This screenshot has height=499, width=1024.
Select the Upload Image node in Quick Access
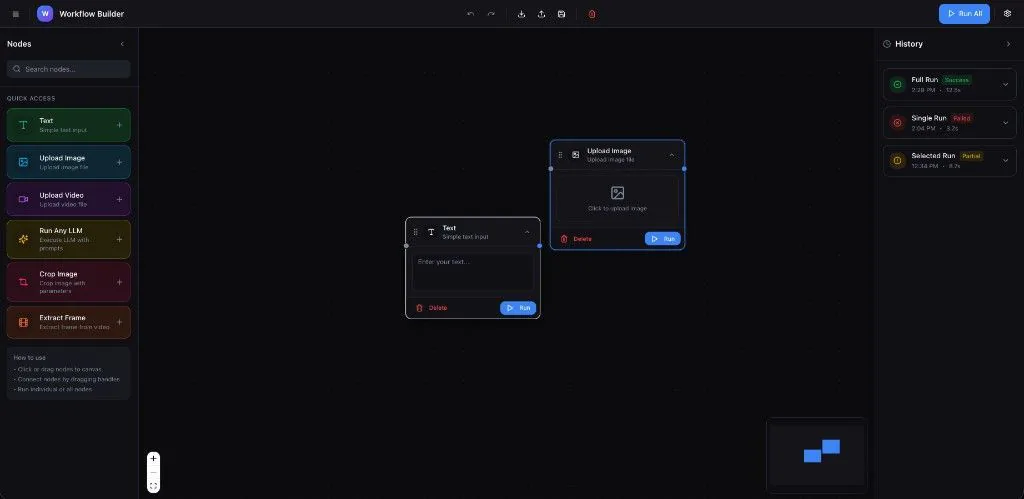69,162
